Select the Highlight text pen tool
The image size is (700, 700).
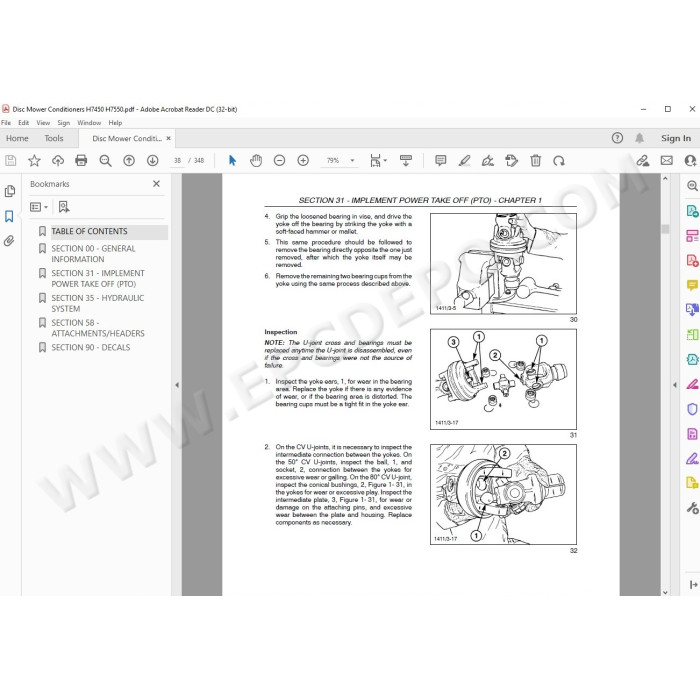tap(464, 161)
